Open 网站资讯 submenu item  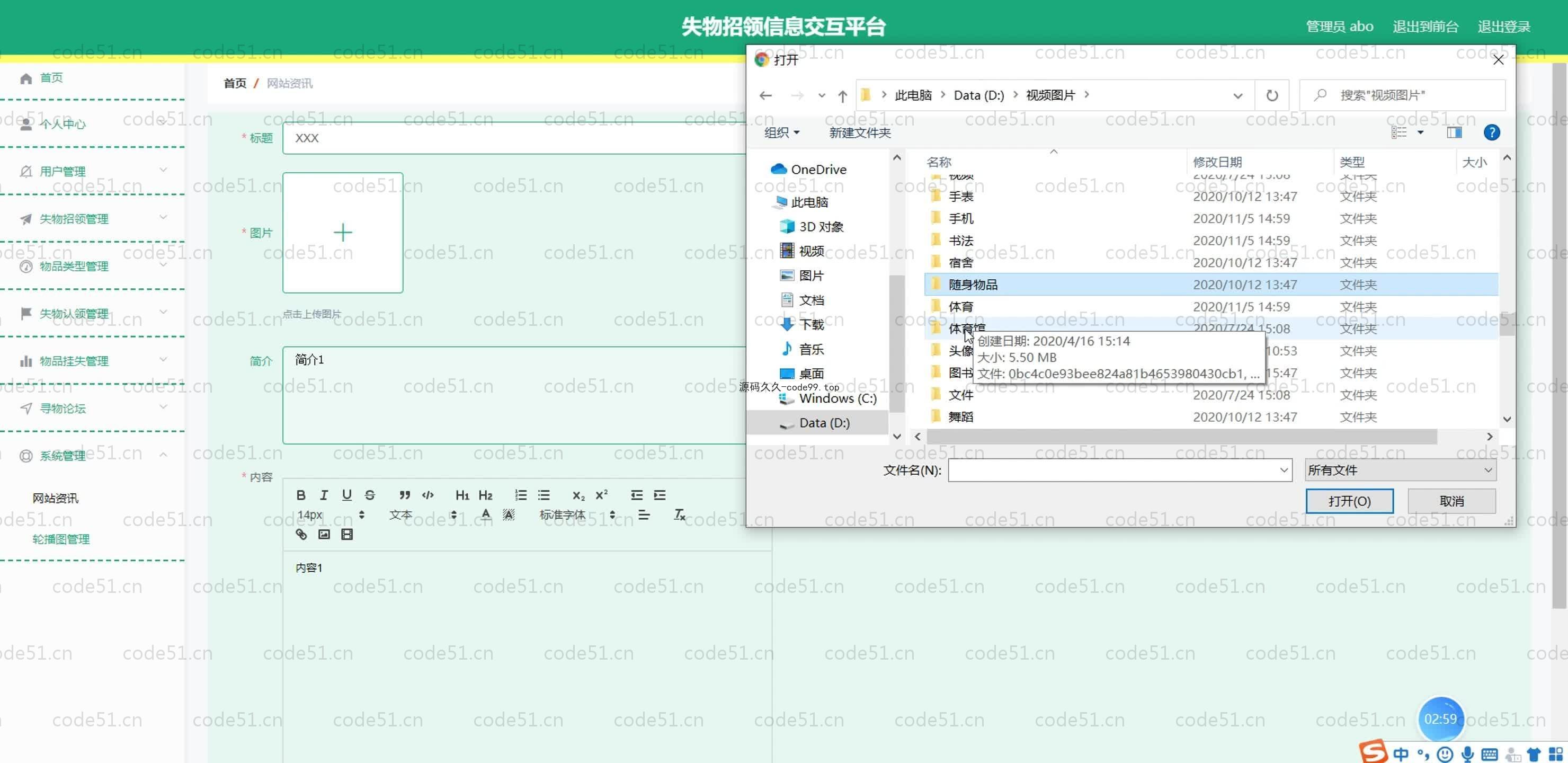point(56,498)
